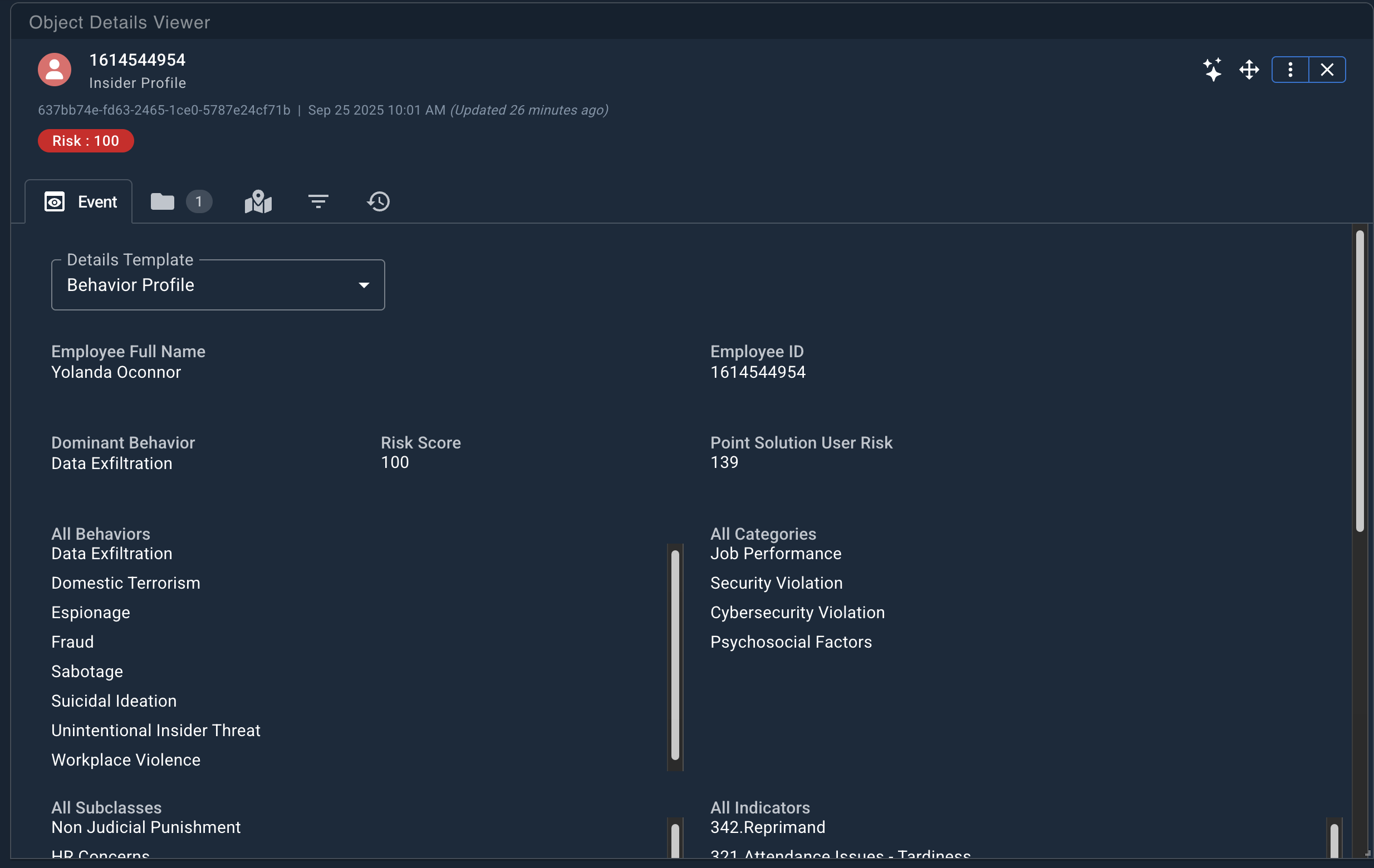Screen dimensions: 1374x868
Task: Open the filter tab icon
Action: point(318,201)
